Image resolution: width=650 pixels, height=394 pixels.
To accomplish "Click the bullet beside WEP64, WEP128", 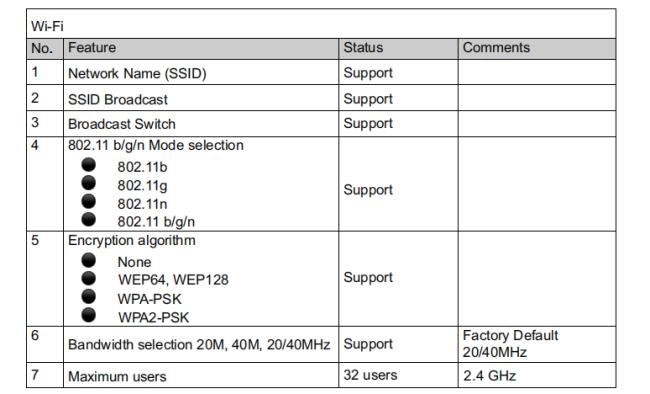I will coord(88,278).
